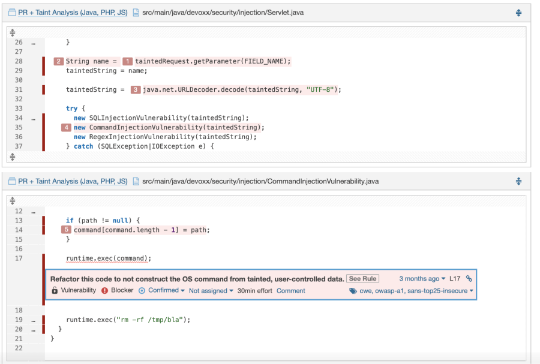Expand lines above line 12 in CommandInjectionVulnerability

(x=12, y=200)
